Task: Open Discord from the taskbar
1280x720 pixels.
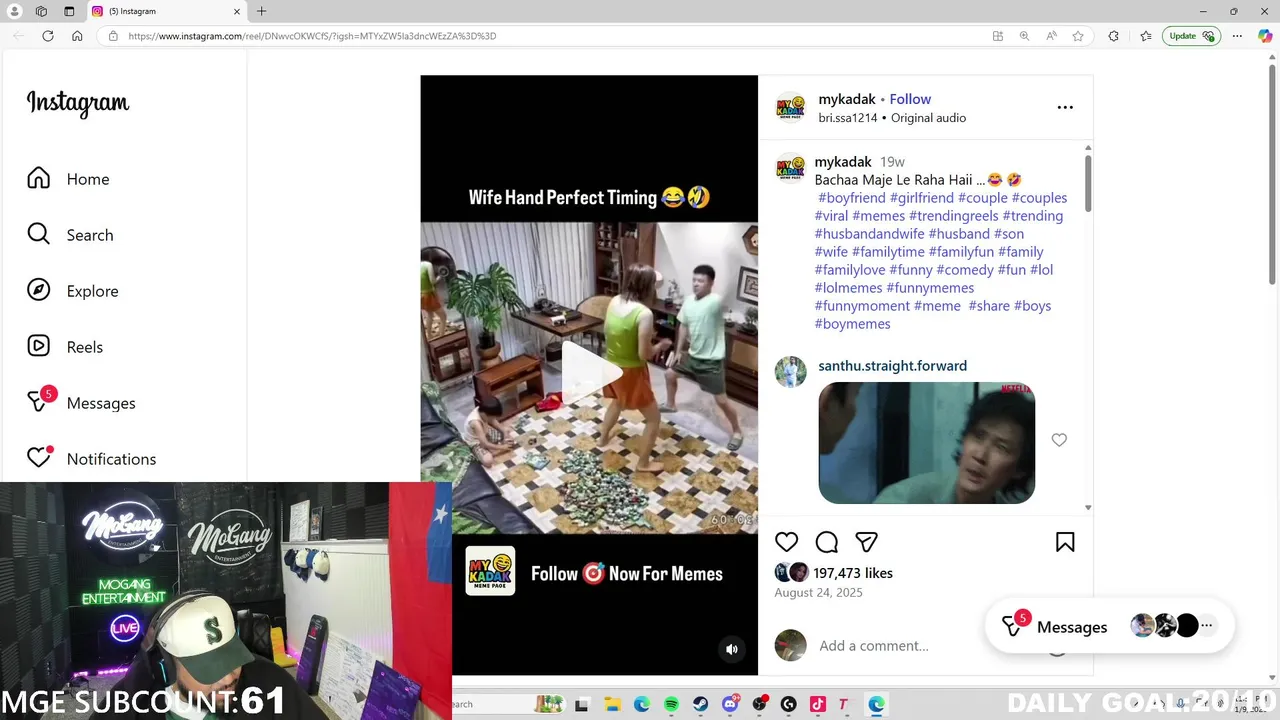Action: pos(730,704)
